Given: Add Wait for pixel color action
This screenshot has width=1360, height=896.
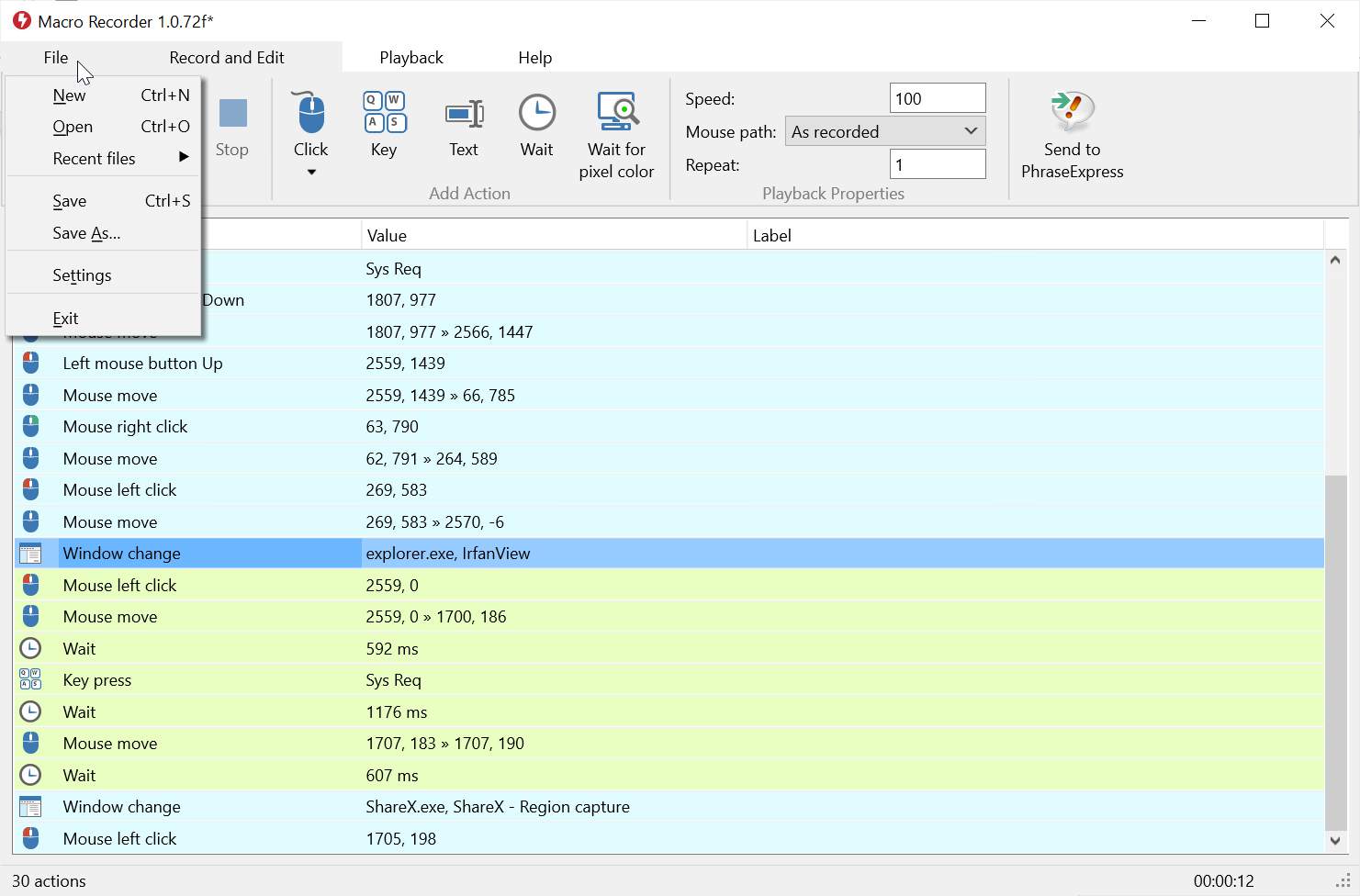Looking at the screenshot, I should (x=616, y=135).
